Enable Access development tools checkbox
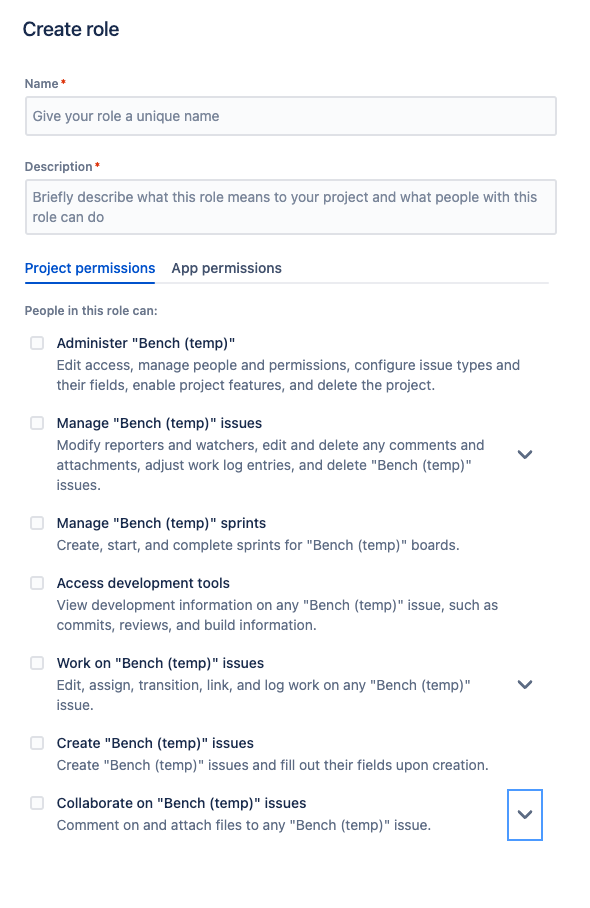Viewport: 590px width, 908px height. click(x=37, y=583)
